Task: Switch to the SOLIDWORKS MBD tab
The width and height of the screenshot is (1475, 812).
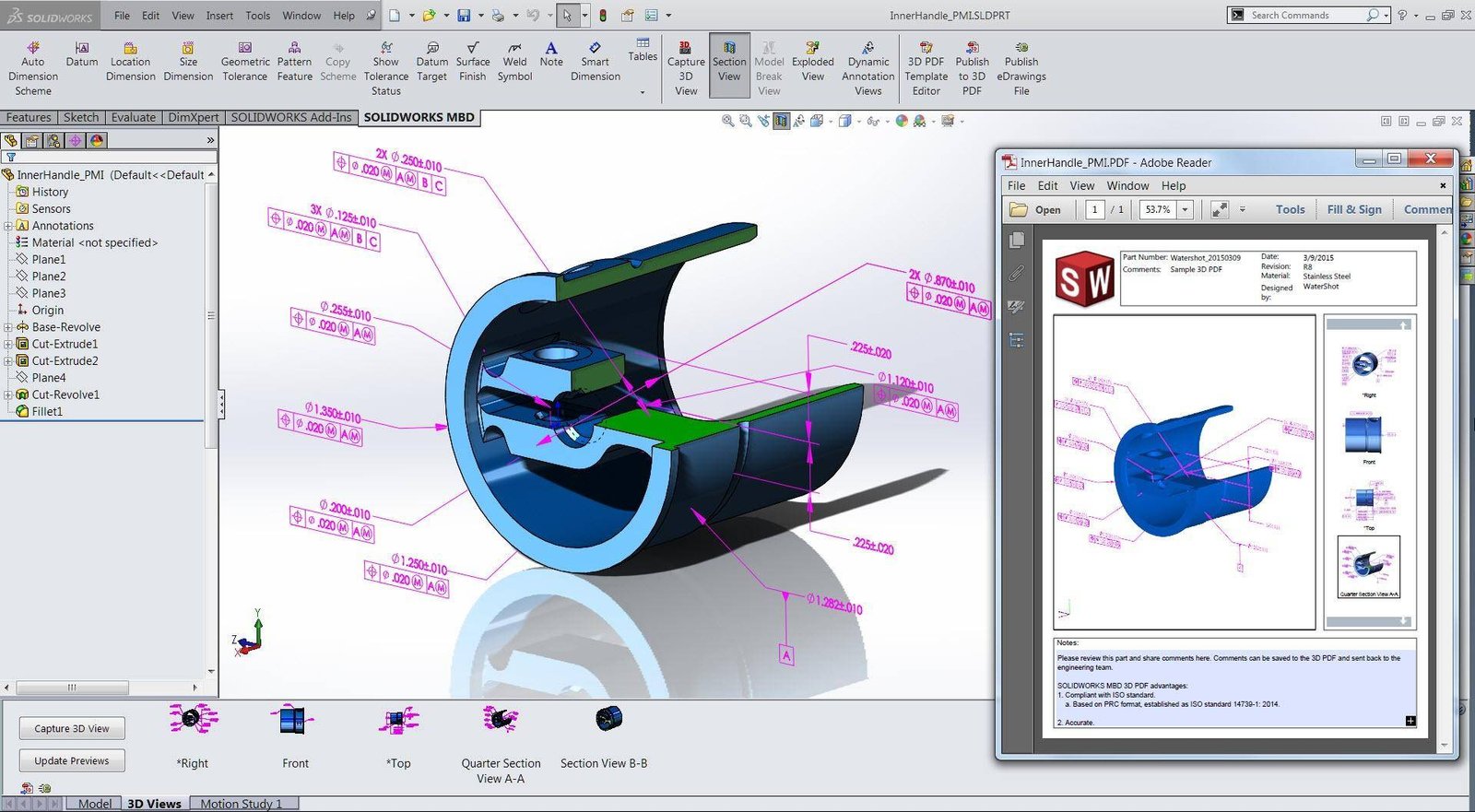Action: [x=419, y=118]
